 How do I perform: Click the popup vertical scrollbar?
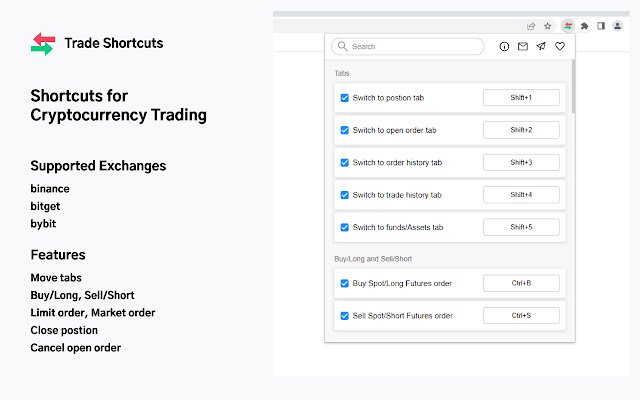click(x=573, y=87)
